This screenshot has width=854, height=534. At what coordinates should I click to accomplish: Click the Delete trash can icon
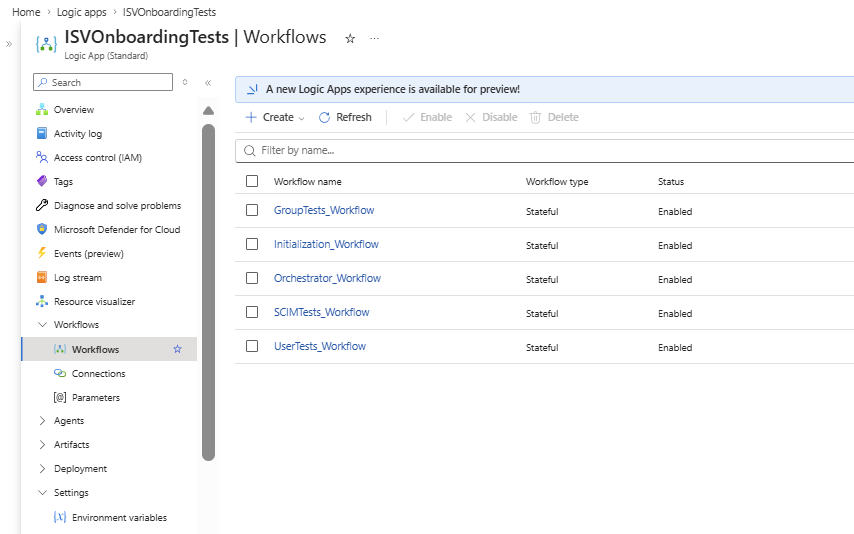tap(535, 117)
